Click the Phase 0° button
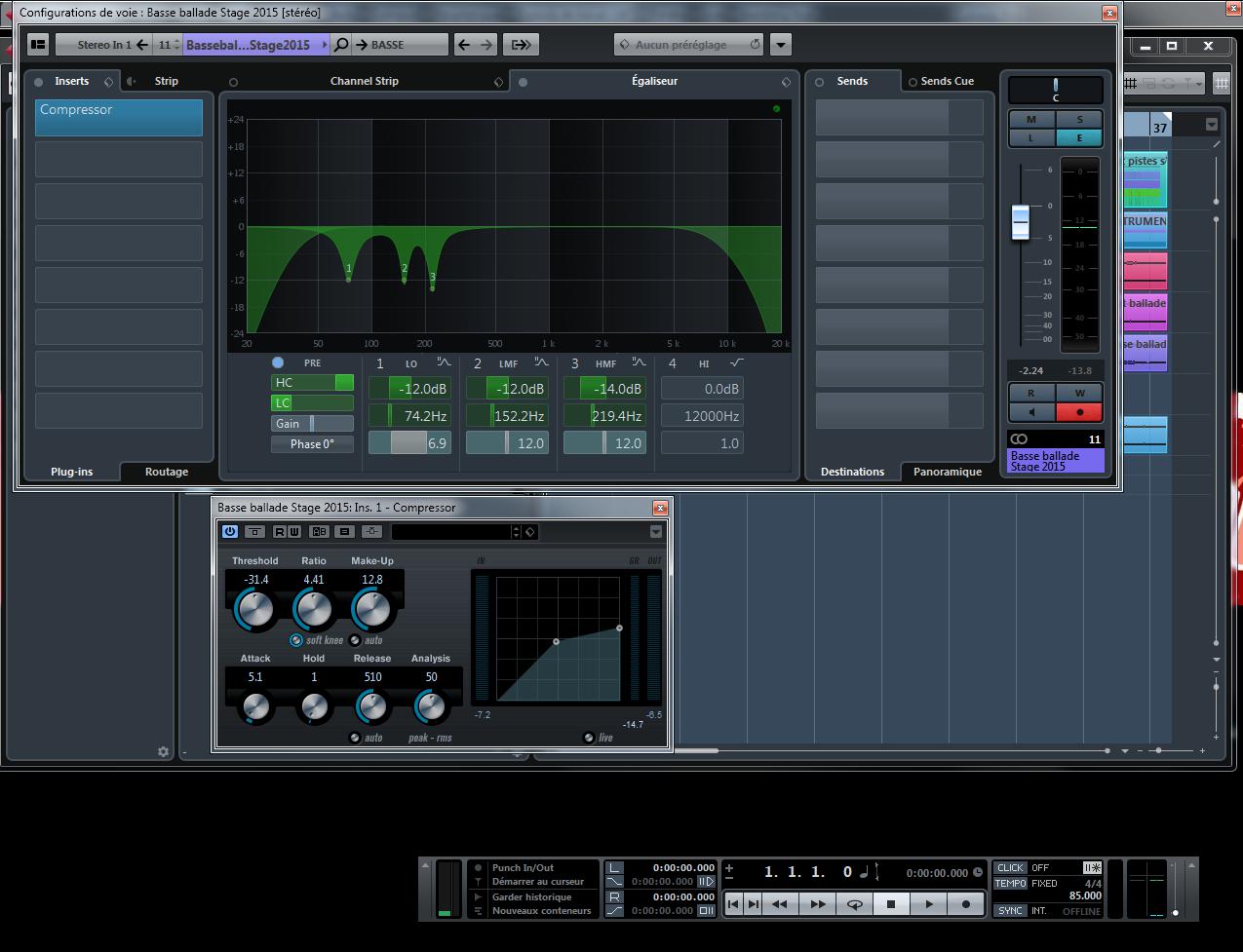 [312, 444]
